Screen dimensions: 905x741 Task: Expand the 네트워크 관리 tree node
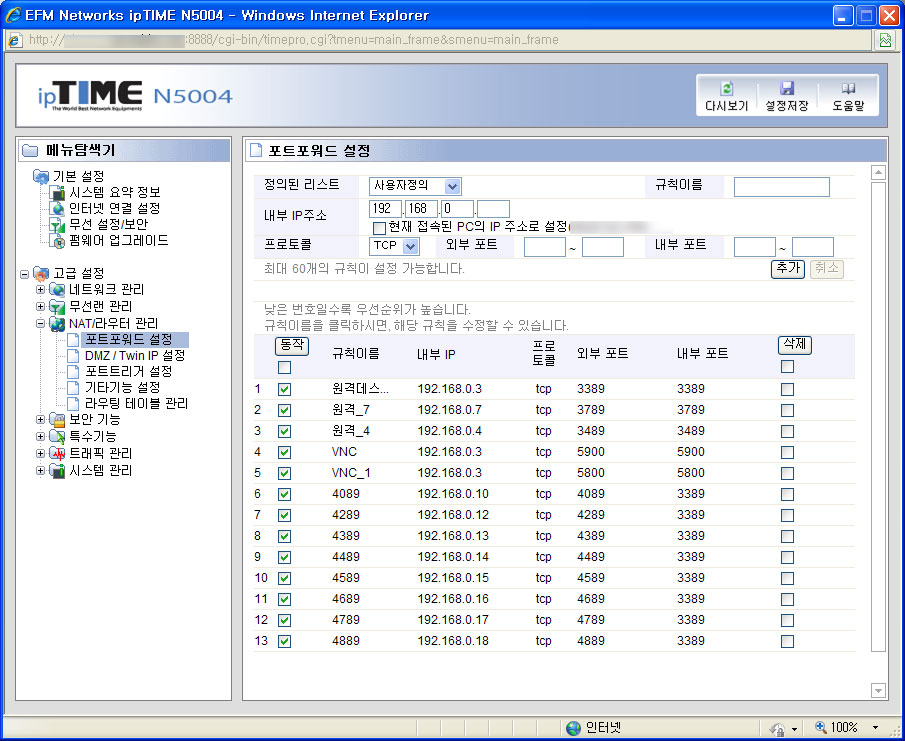coord(40,289)
